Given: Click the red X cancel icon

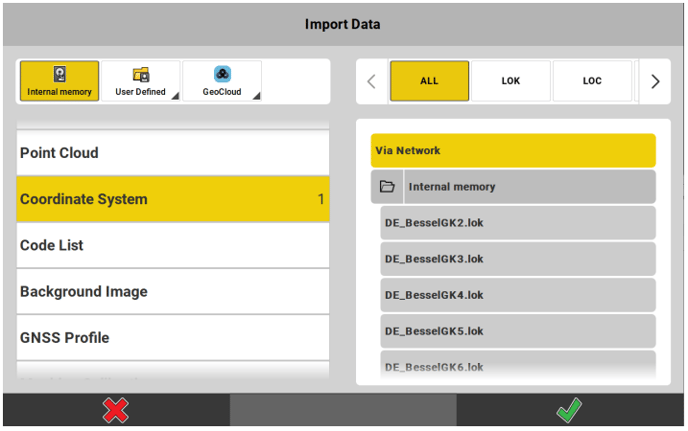Looking at the screenshot, I should click(116, 410).
